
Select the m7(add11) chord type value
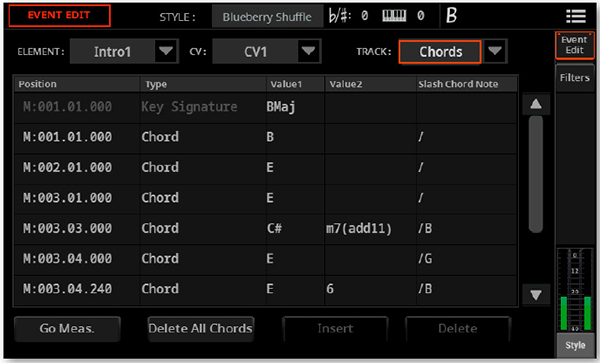point(359,229)
